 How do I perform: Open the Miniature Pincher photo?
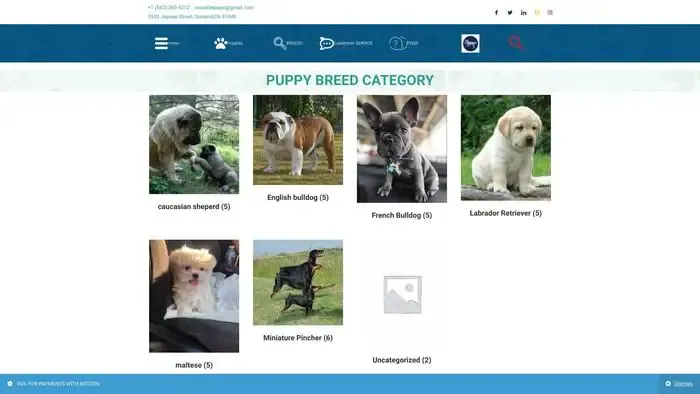click(298, 282)
